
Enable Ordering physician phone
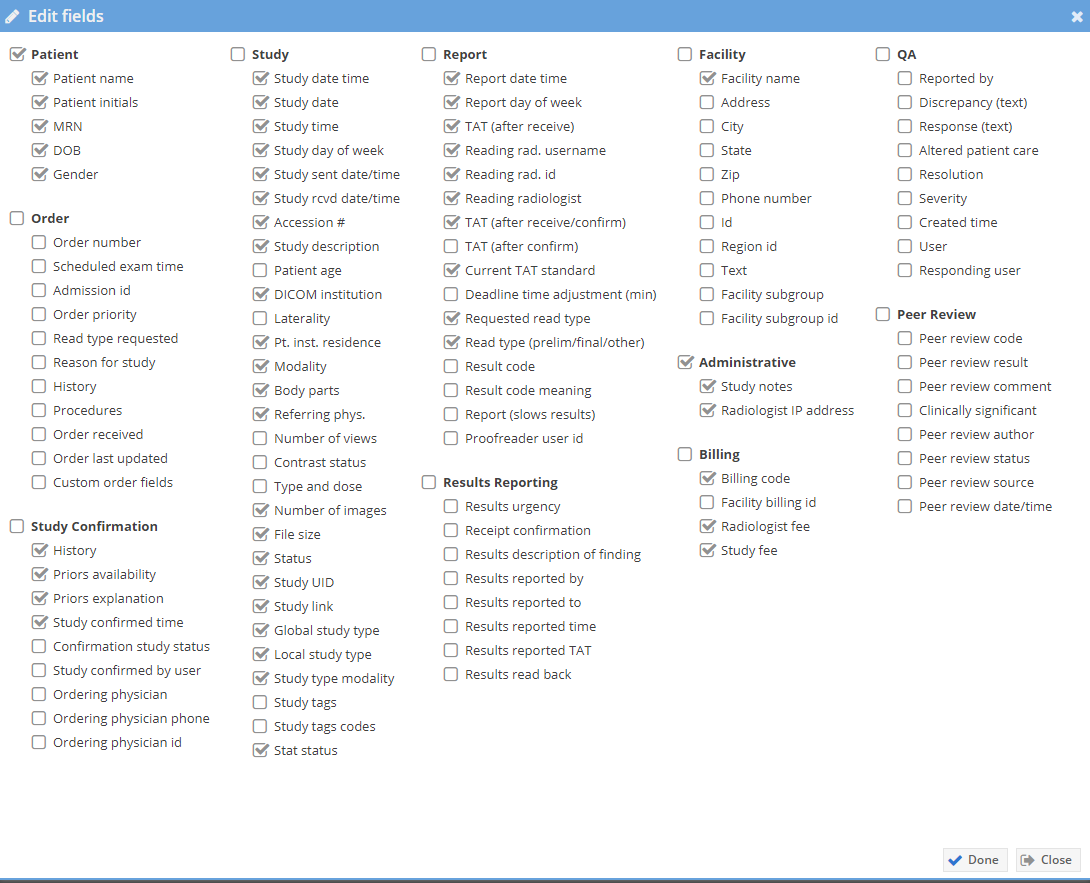click(40, 718)
